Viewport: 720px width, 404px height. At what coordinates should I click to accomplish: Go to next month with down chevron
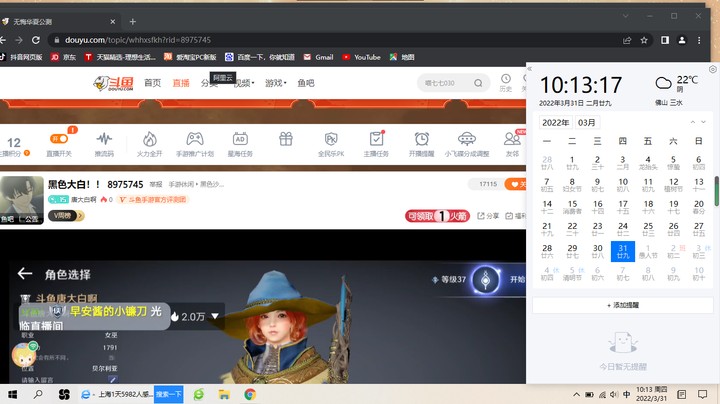pos(703,122)
